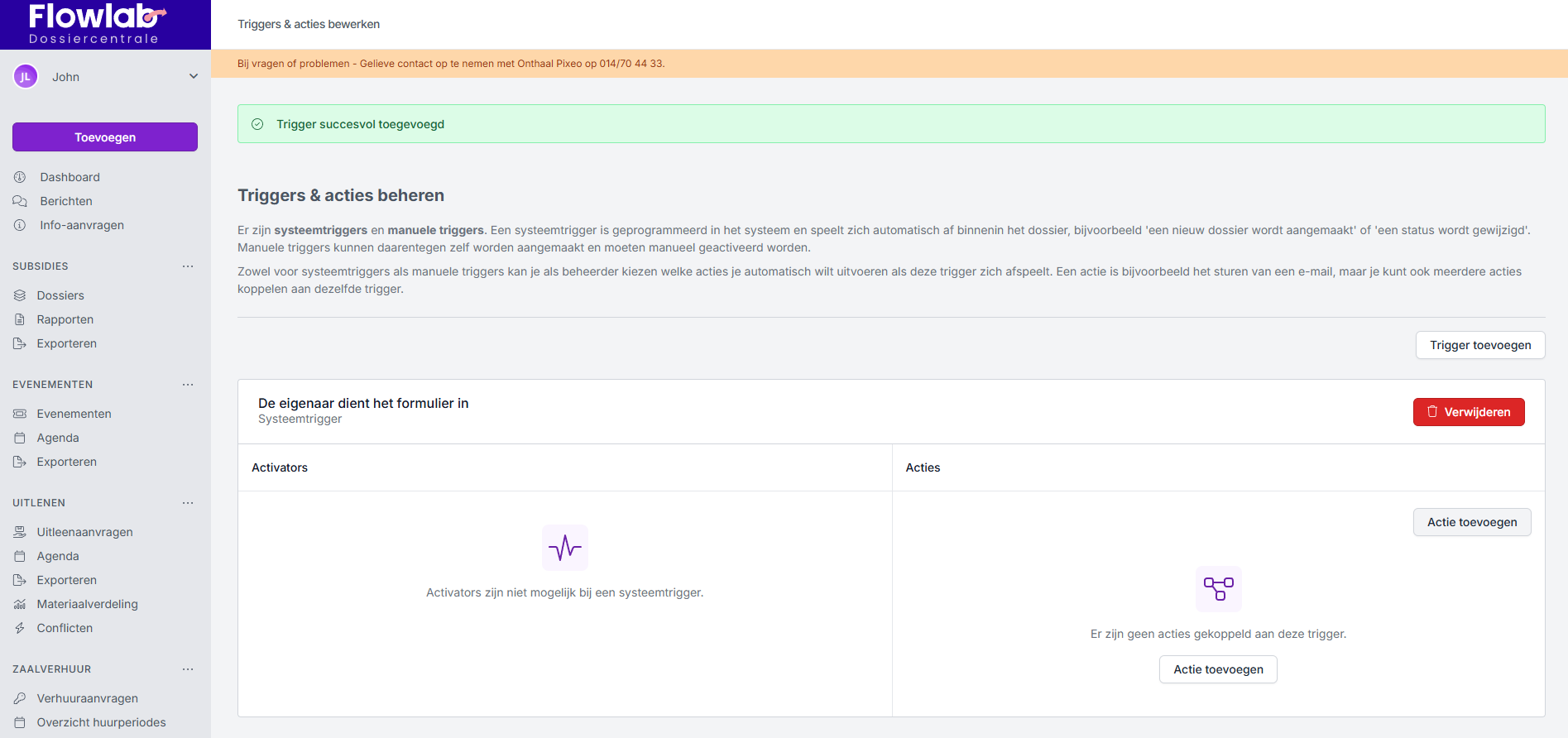Open Dashboard from the sidebar
Viewport: 1568px width, 738px height.
70,177
